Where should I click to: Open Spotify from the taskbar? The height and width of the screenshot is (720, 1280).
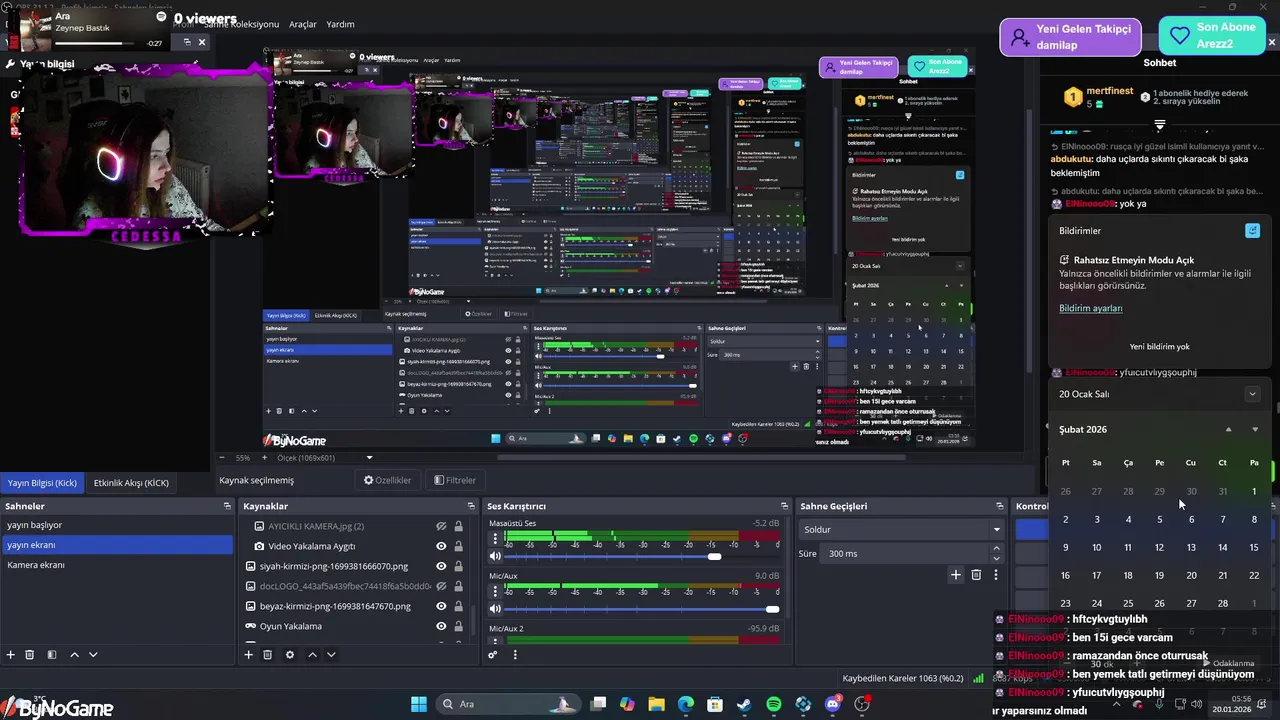click(773, 704)
